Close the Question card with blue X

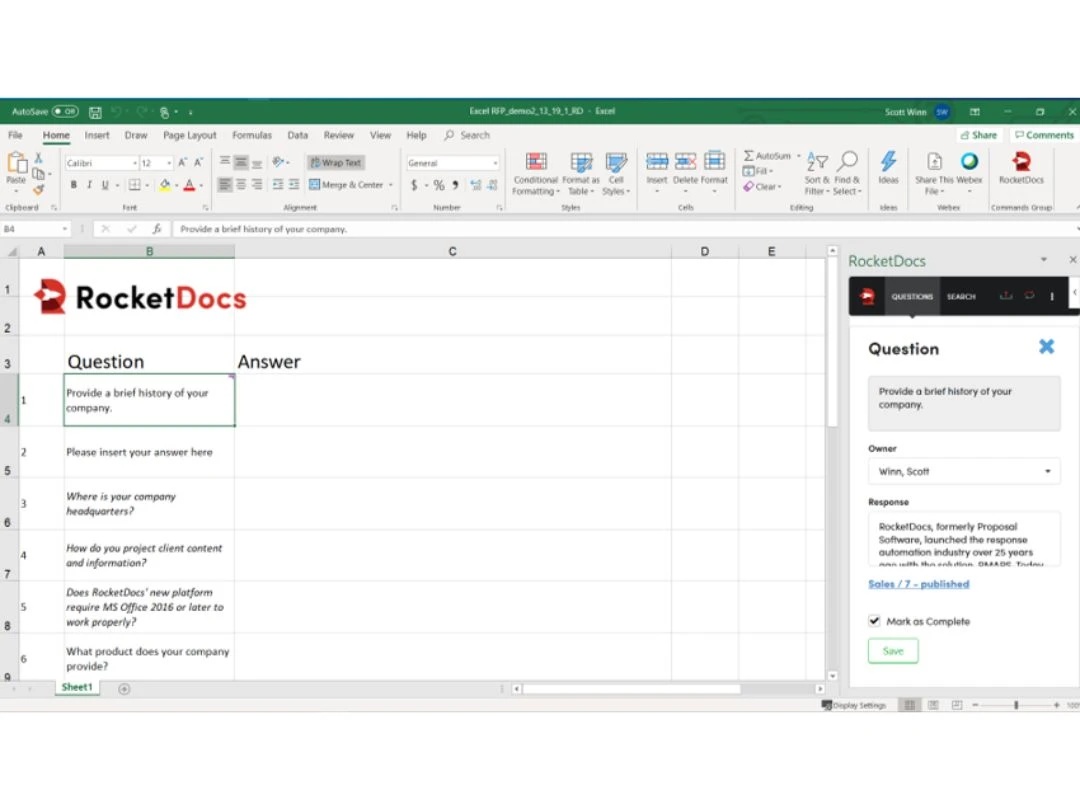[1046, 346]
